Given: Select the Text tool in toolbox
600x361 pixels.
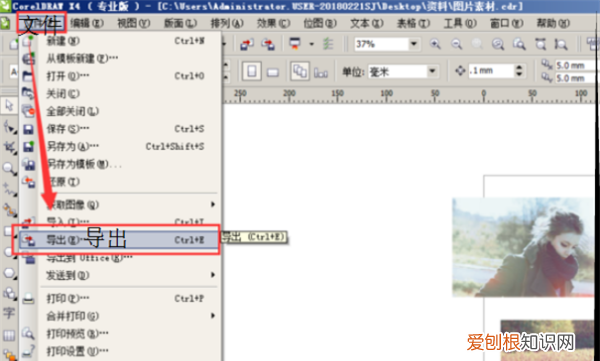Looking at the screenshot, I should 9,313.
